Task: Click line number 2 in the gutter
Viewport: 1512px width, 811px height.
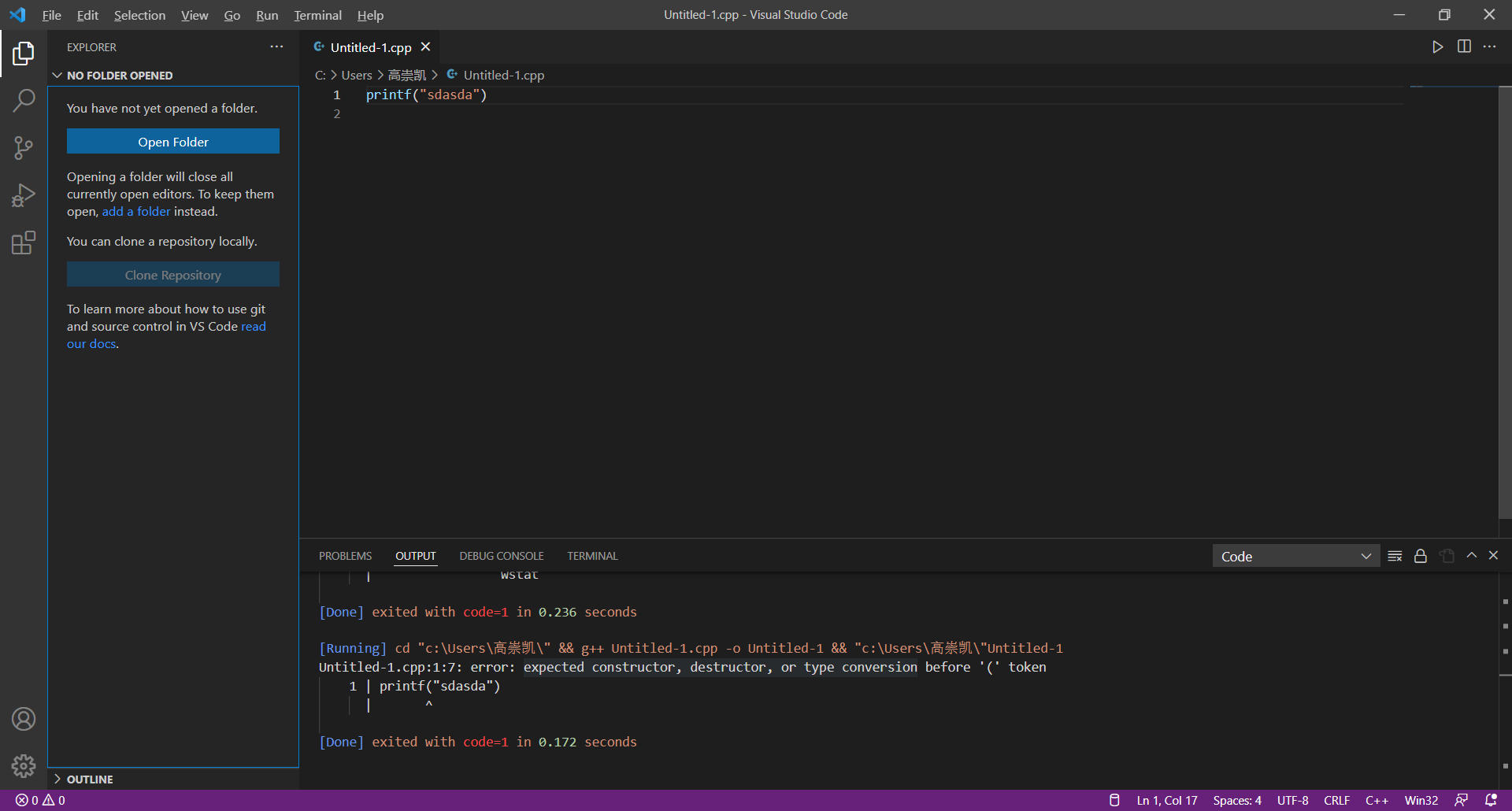Action: 337,113
